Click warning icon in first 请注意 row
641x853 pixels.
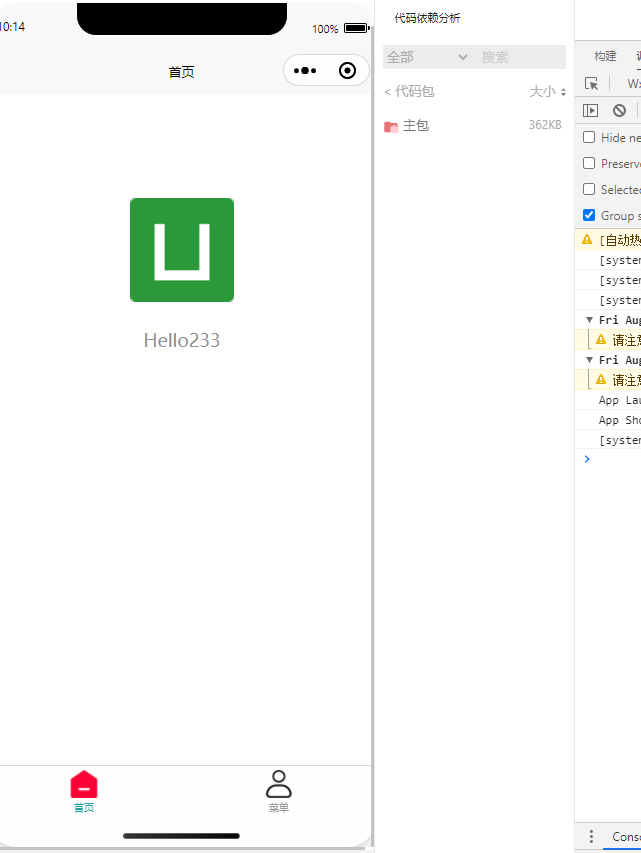tap(601, 339)
